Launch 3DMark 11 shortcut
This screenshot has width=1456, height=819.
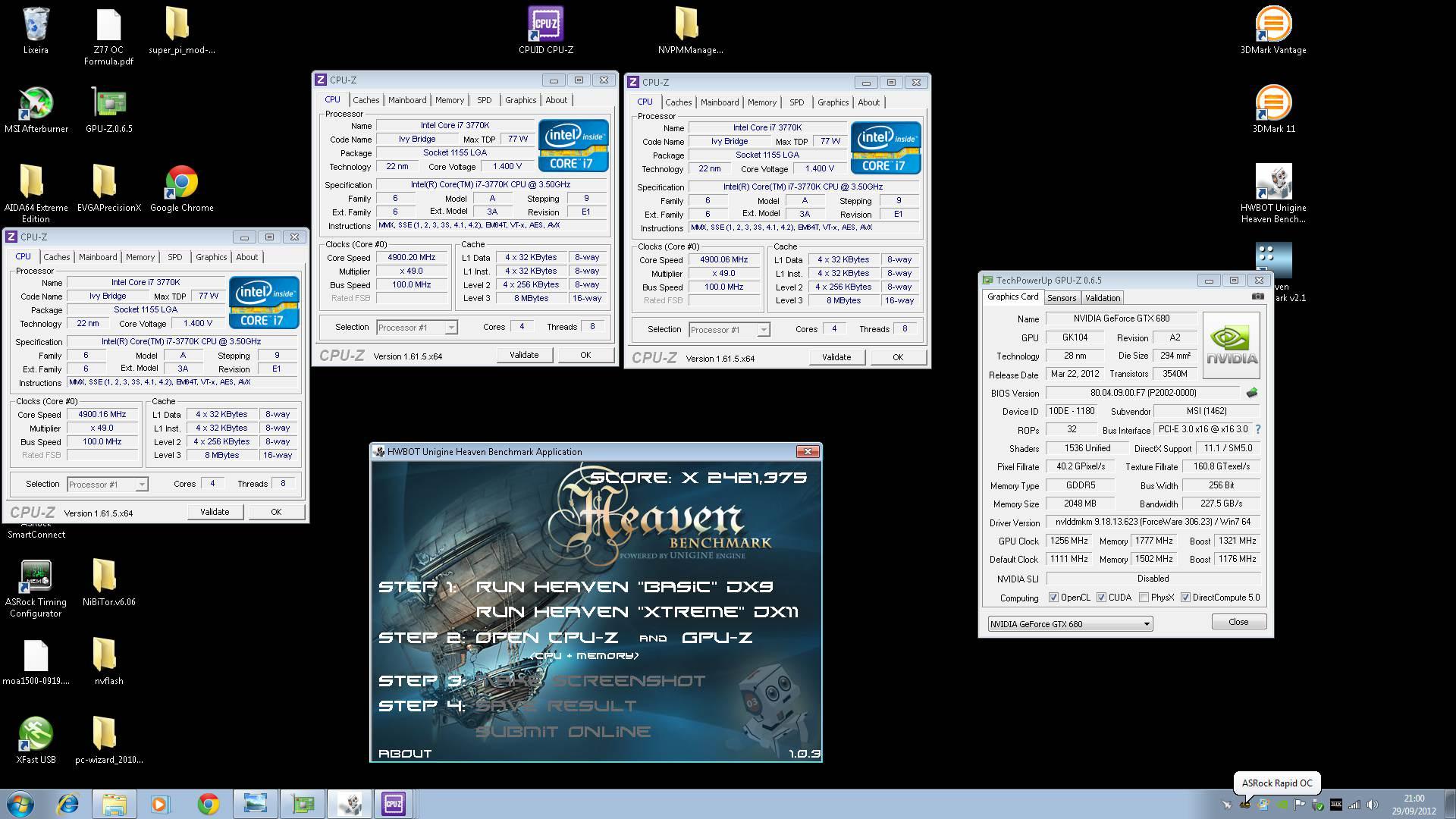pyautogui.click(x=1273, y=109)
